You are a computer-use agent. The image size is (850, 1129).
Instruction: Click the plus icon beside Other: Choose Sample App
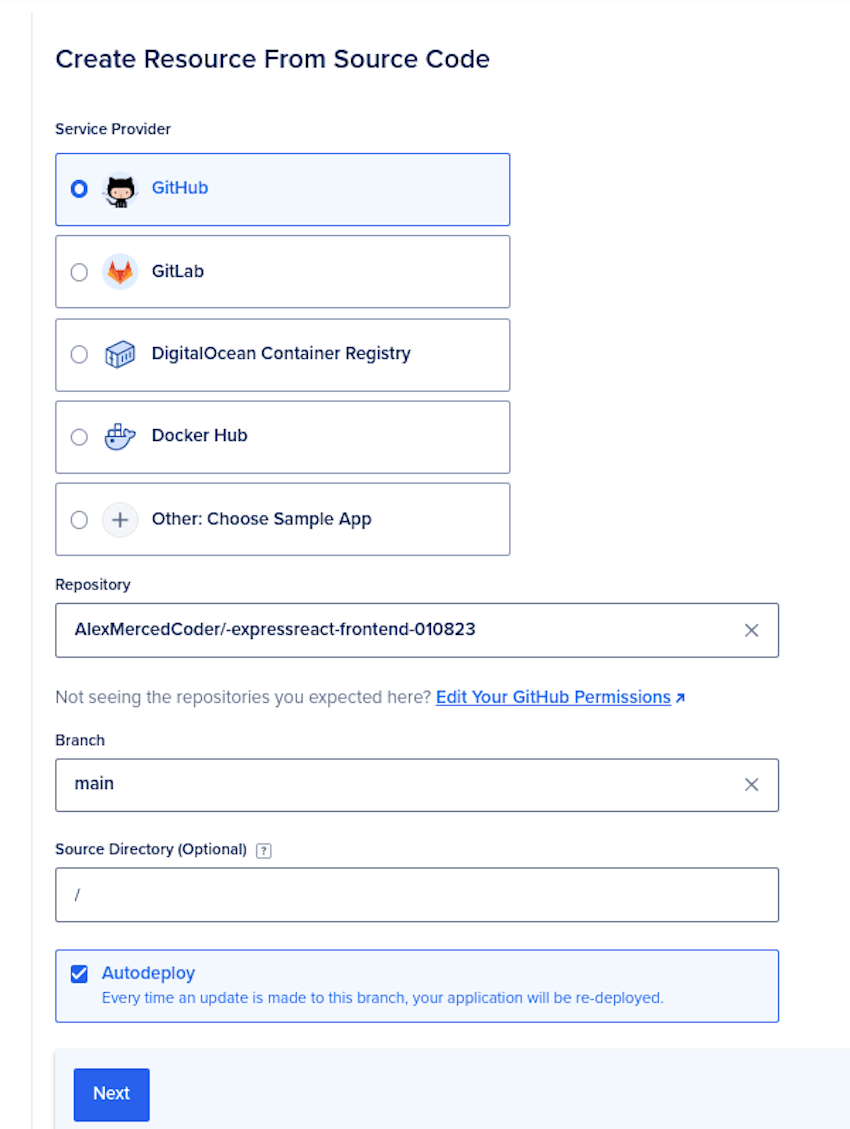119,519
